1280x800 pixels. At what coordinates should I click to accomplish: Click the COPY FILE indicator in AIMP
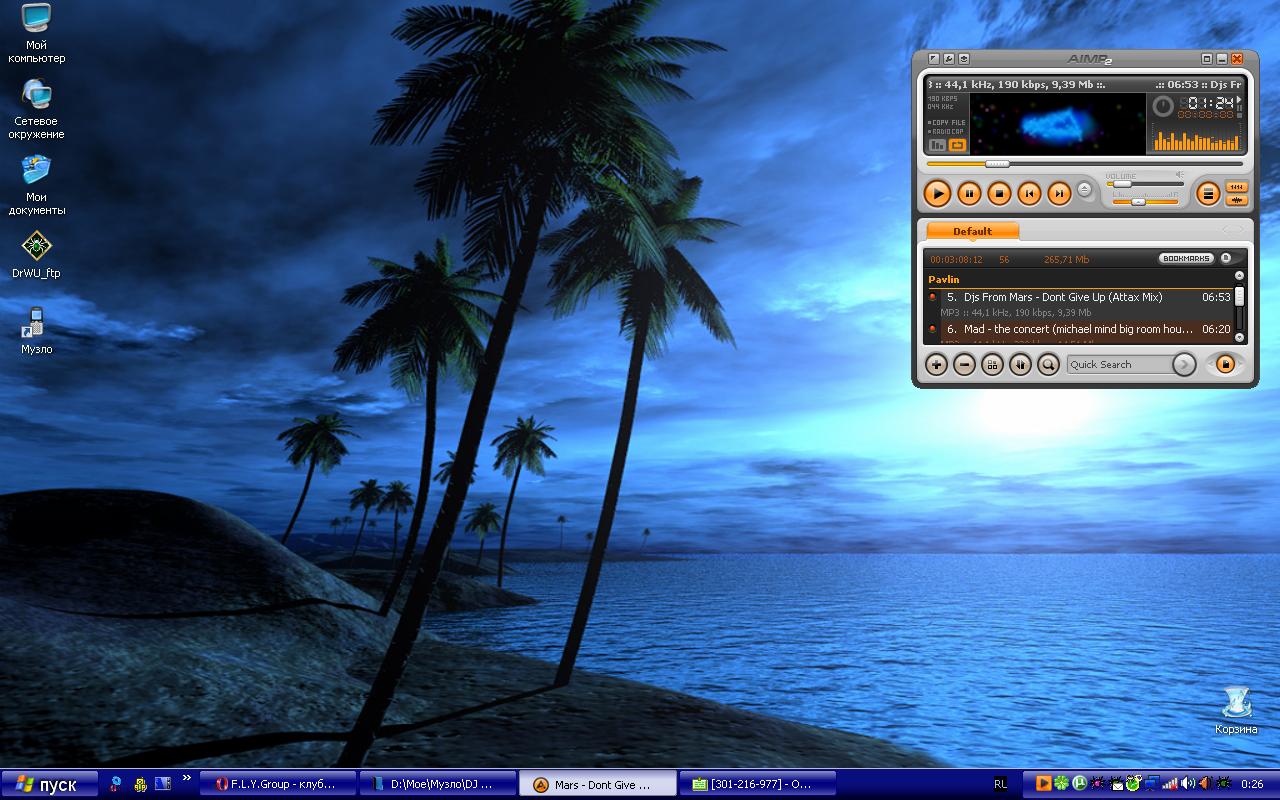tap(946, 122)
